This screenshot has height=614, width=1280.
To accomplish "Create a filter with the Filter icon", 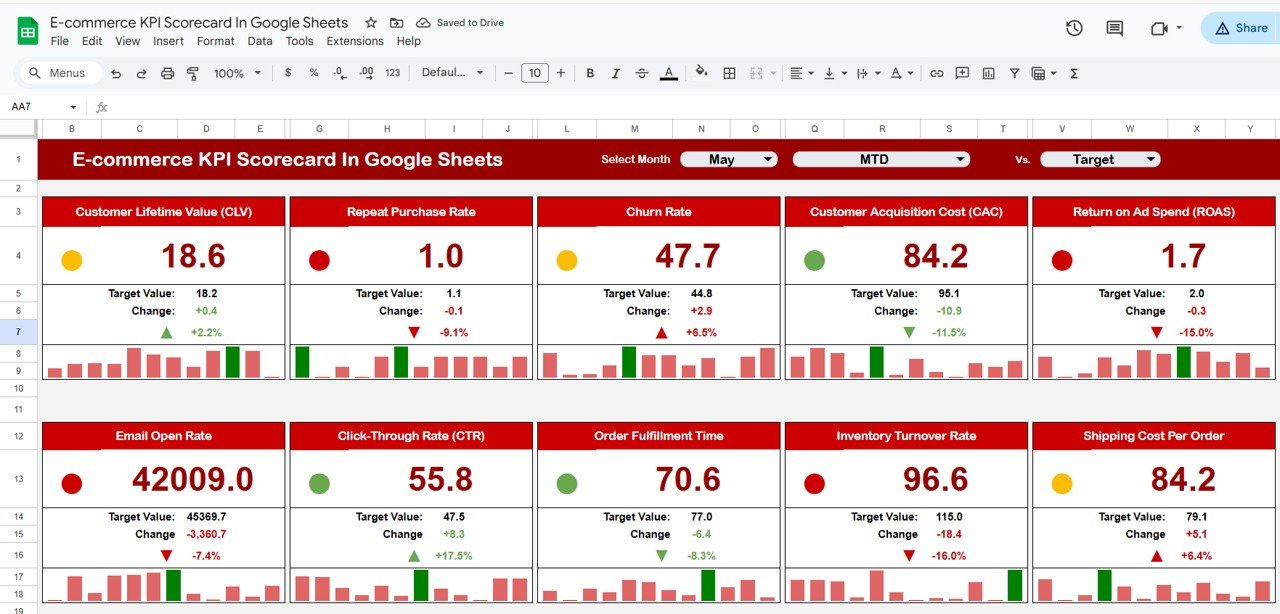I will point(1013,72).
